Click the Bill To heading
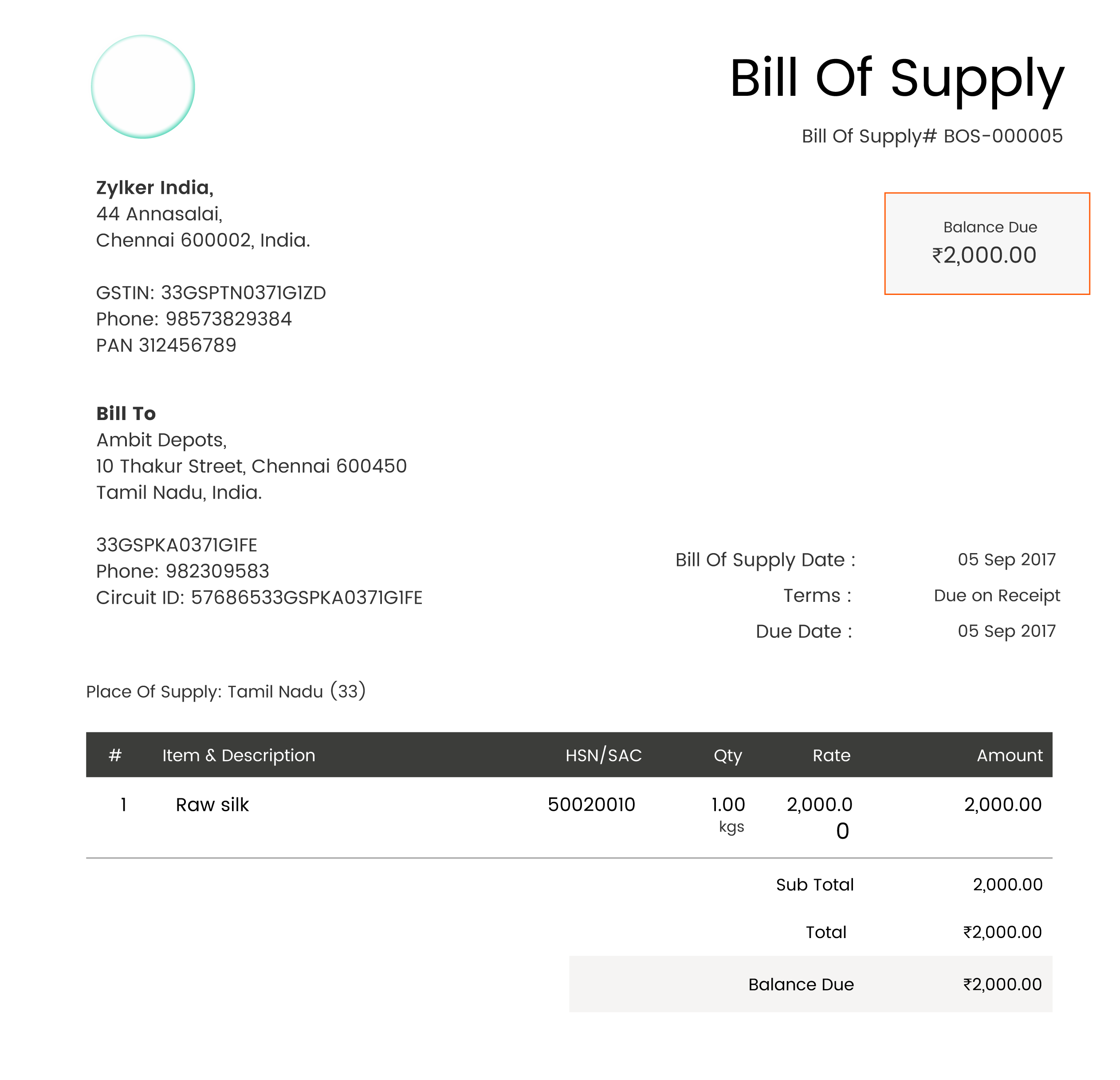This screenshot has width=1120, height=1080. (x=126, y=413)
